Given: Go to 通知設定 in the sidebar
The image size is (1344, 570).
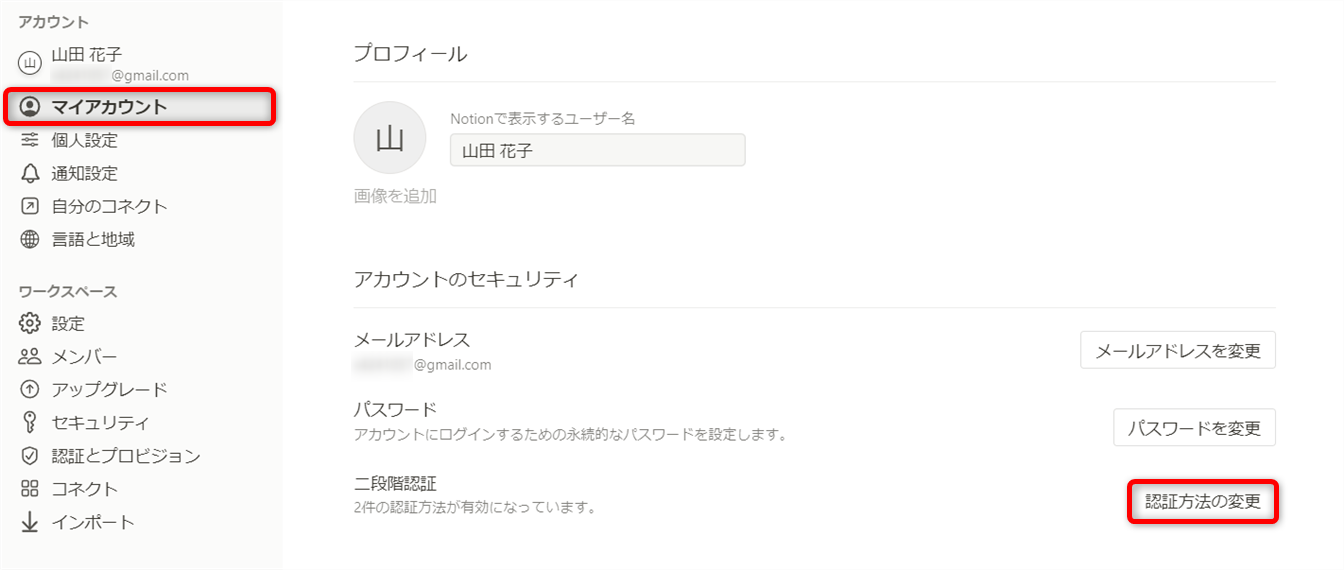Looking at the screenshot, I should [84, 173].
